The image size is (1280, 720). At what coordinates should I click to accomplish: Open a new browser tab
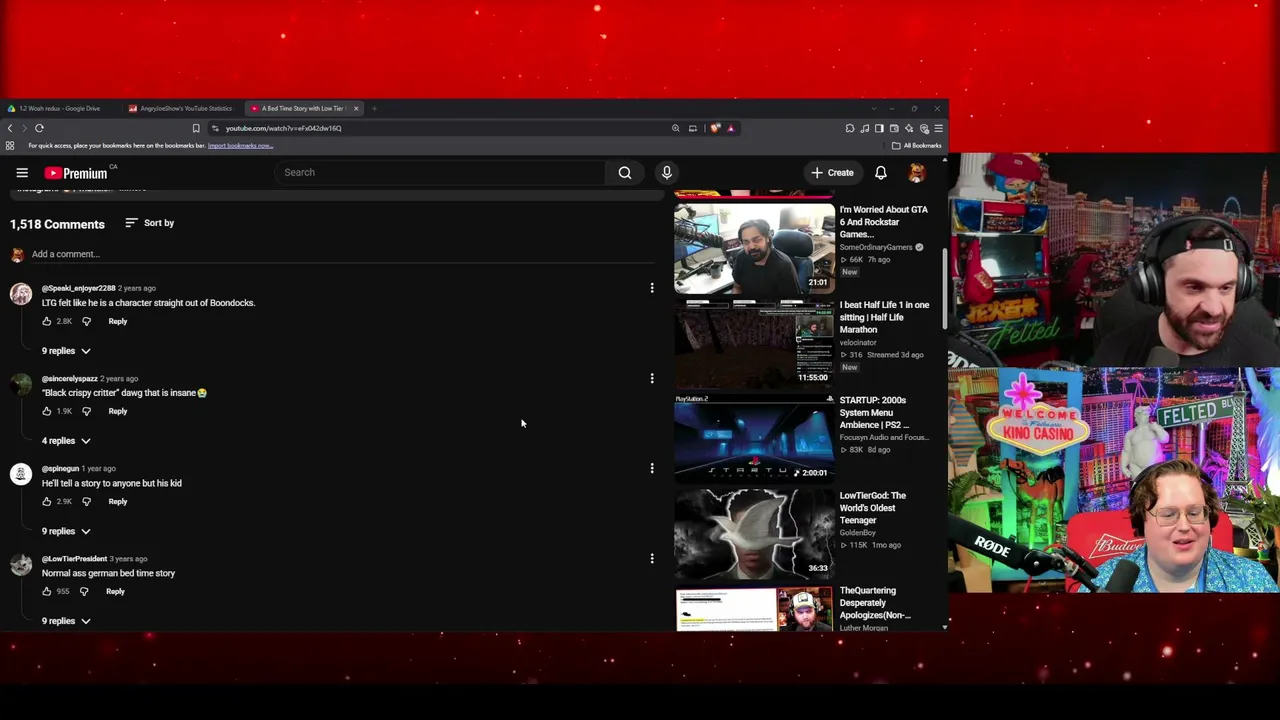click(x=374, y=108)
